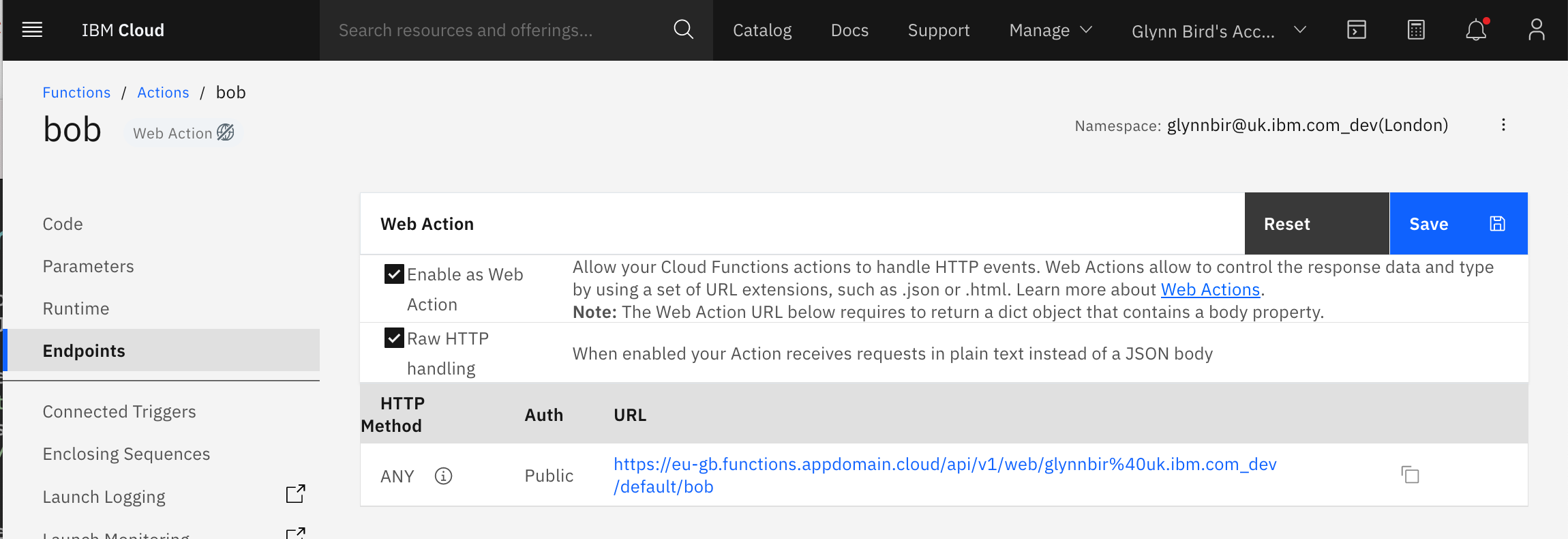Expand the Manage dropdown
The height and width of the screenshot is (539, 1568).
[x=1051, y=30]
